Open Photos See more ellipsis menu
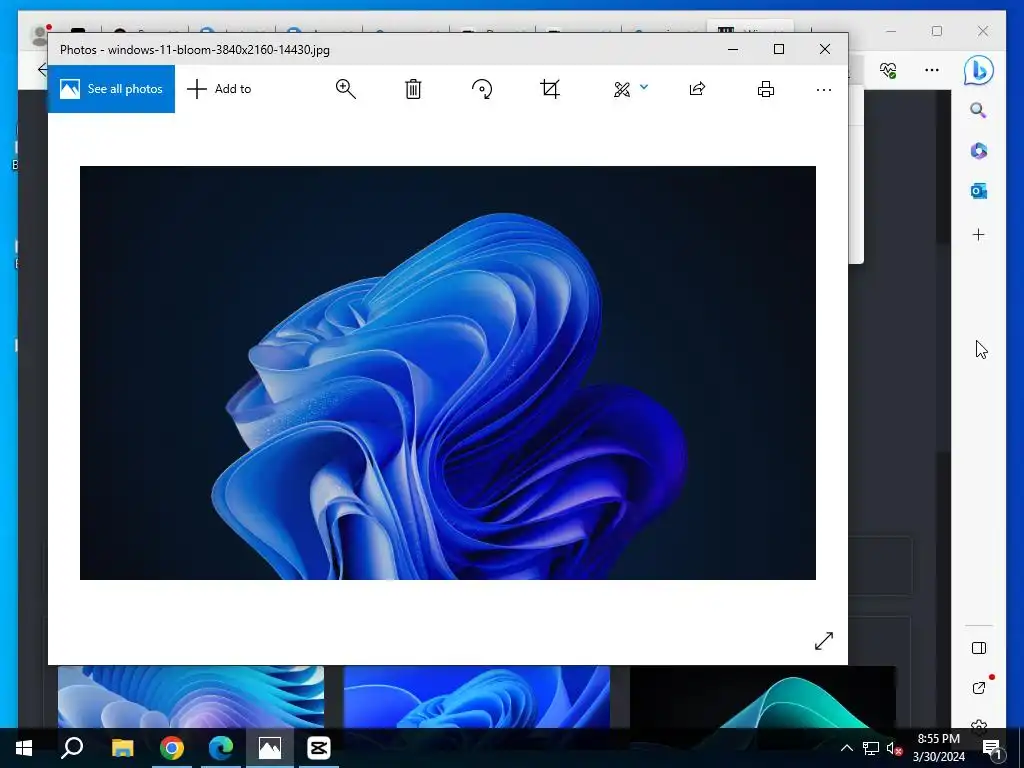1024x768 pixels. point(824,89)
